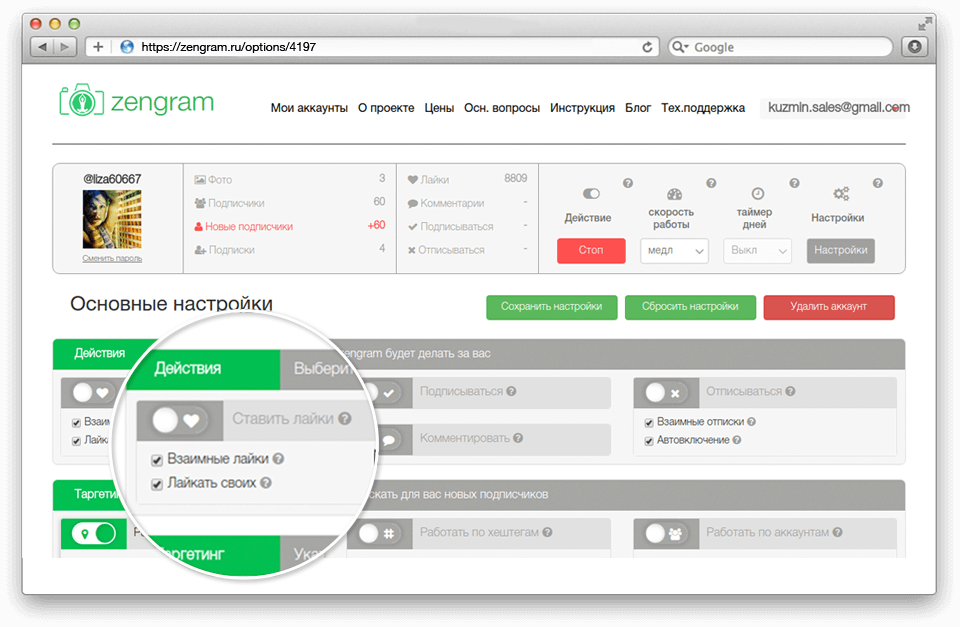
Task: Open Блог in the navigation
Action: 637,108
